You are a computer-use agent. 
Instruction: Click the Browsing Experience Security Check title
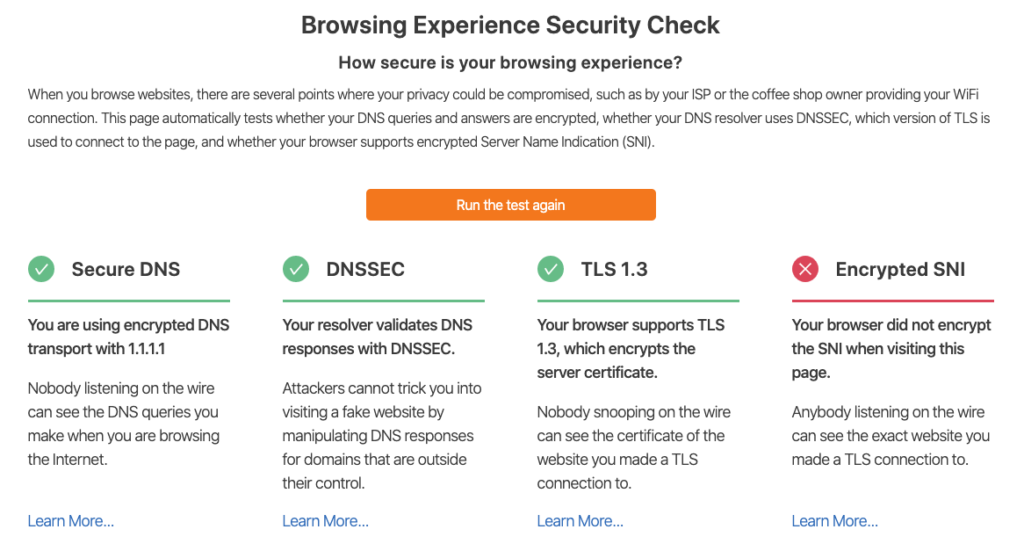[x=510, y=25]
